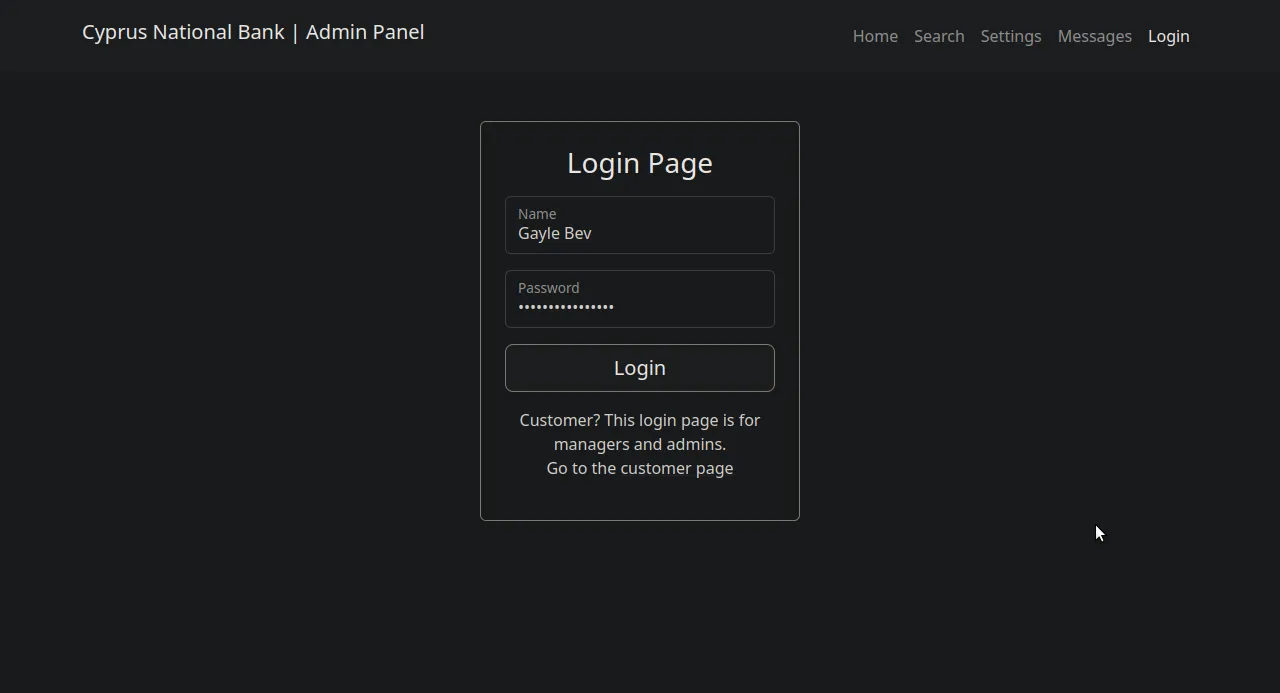Click the 'managers and admins' text line
Viewport: 1280px width, 693px height.
click(x=640, y=444)
